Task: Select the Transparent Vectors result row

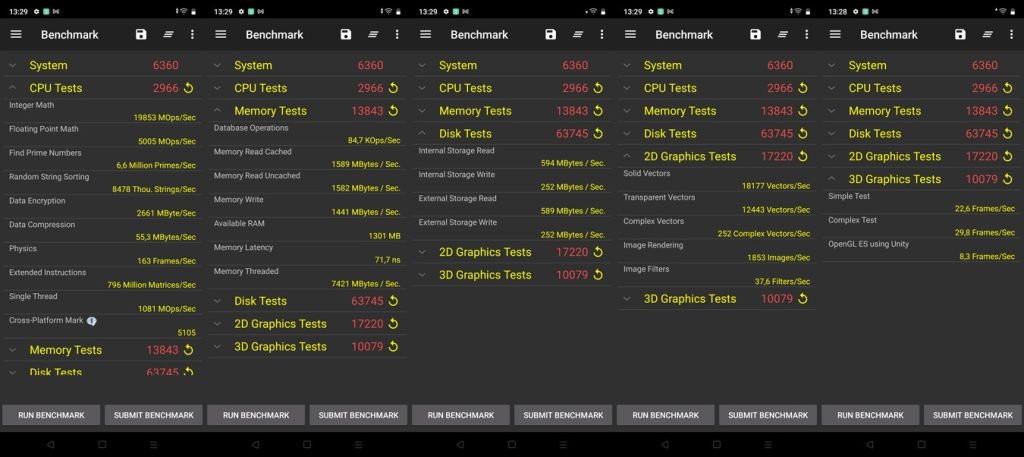Action: click(716, 204)
